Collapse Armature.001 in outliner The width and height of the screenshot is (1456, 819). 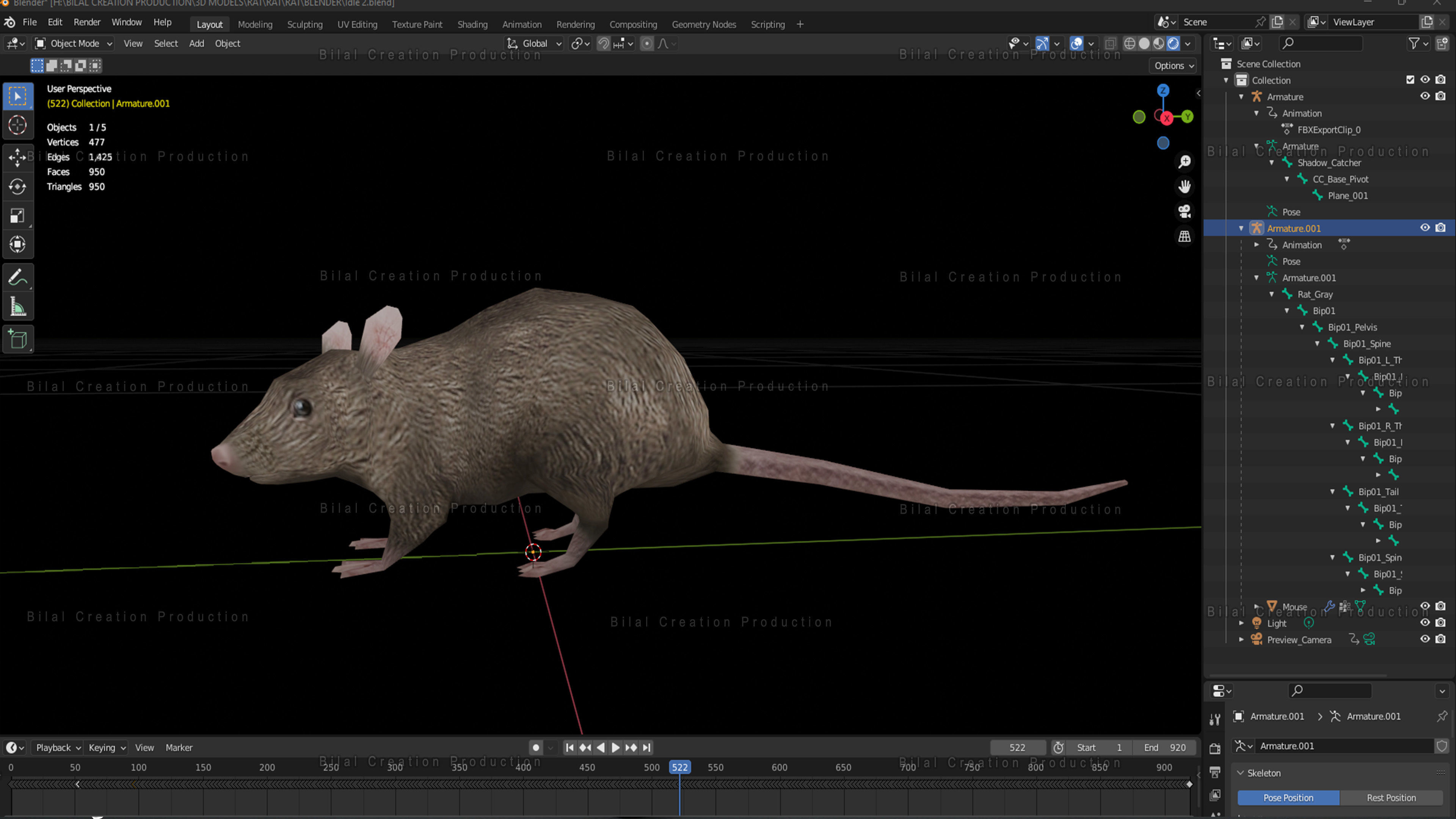1241,228
